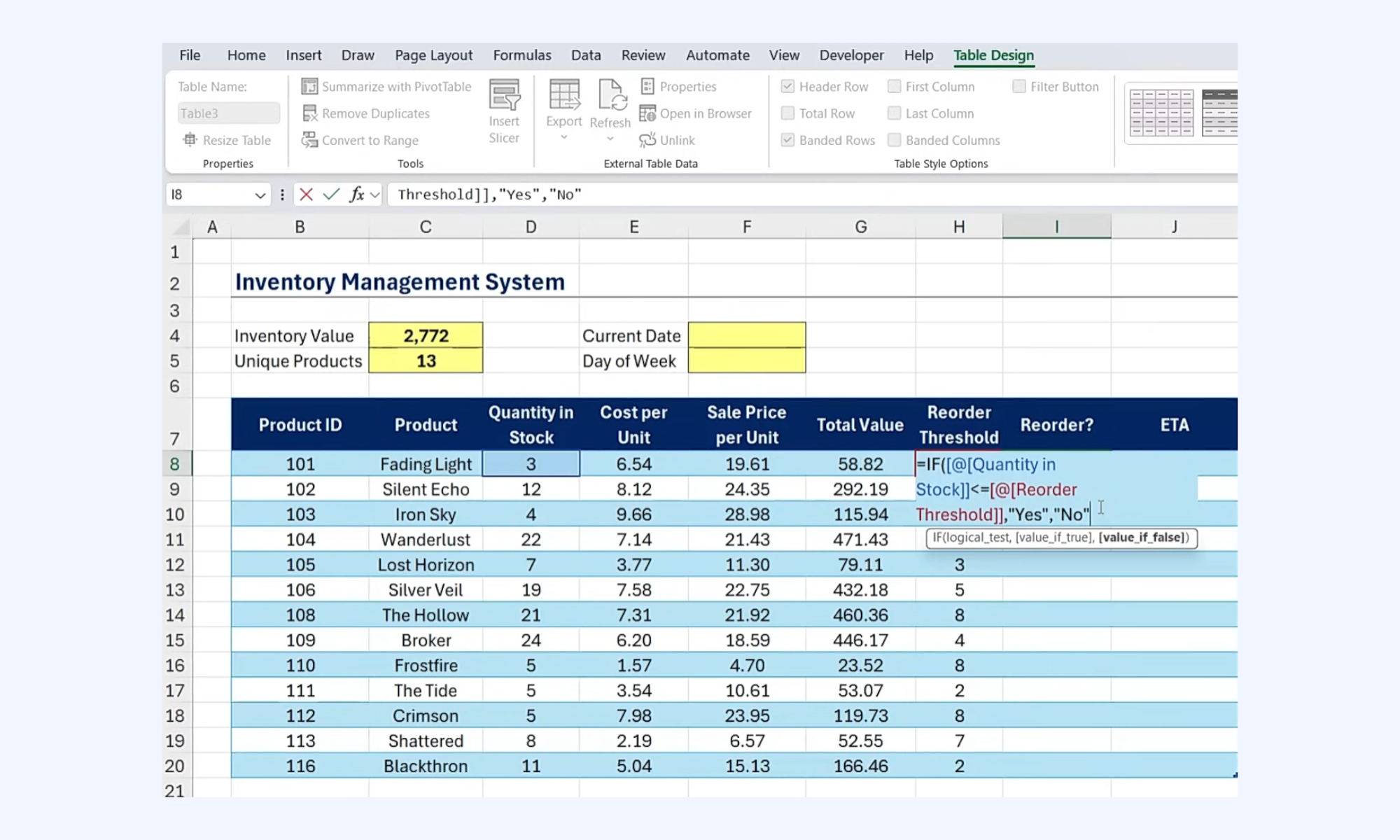Enable the First Column checkbox
Image resolution: width=1400 pixels, height=840 pixels.
point(894,86)
